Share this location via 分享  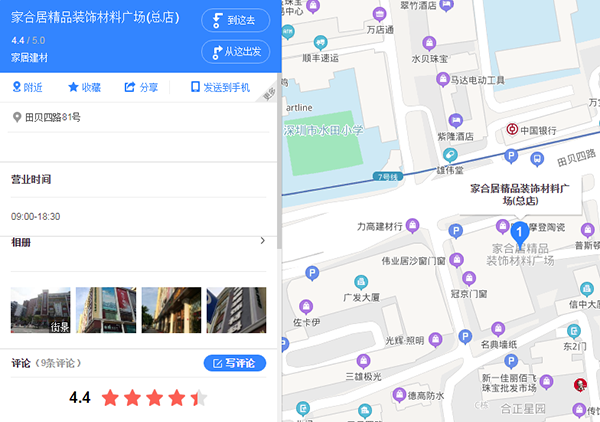pos(141,88)
